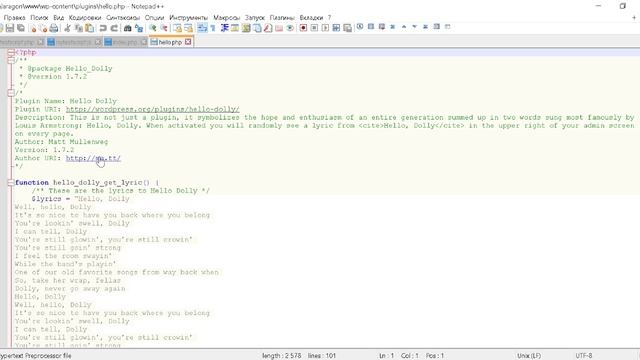The width and height of the screenshot is (640, 360).
Task: Click on the 'Author: Matt Mullenweg' line
Action: [x=61, y=142]
